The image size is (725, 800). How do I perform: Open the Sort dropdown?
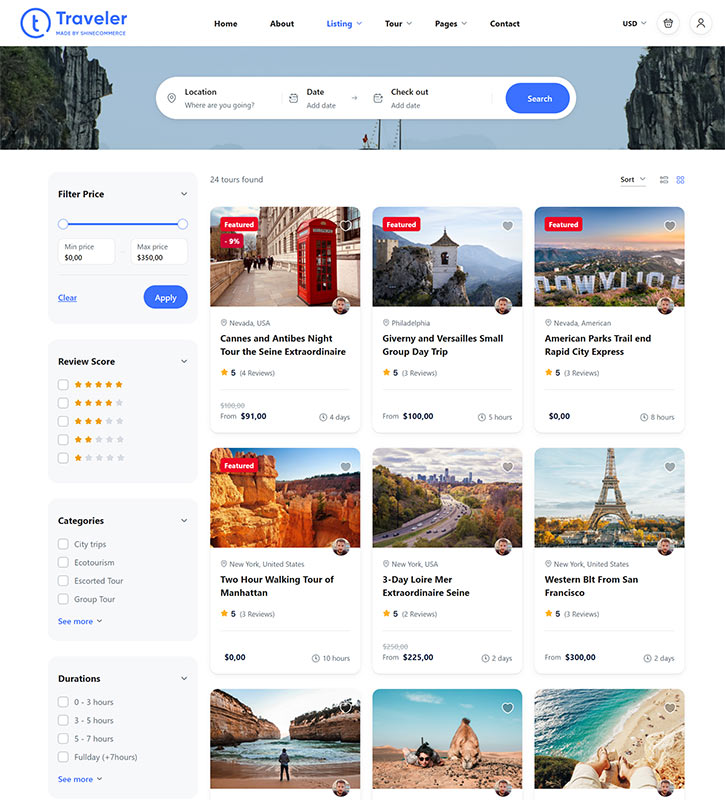[x=632, y=180]
